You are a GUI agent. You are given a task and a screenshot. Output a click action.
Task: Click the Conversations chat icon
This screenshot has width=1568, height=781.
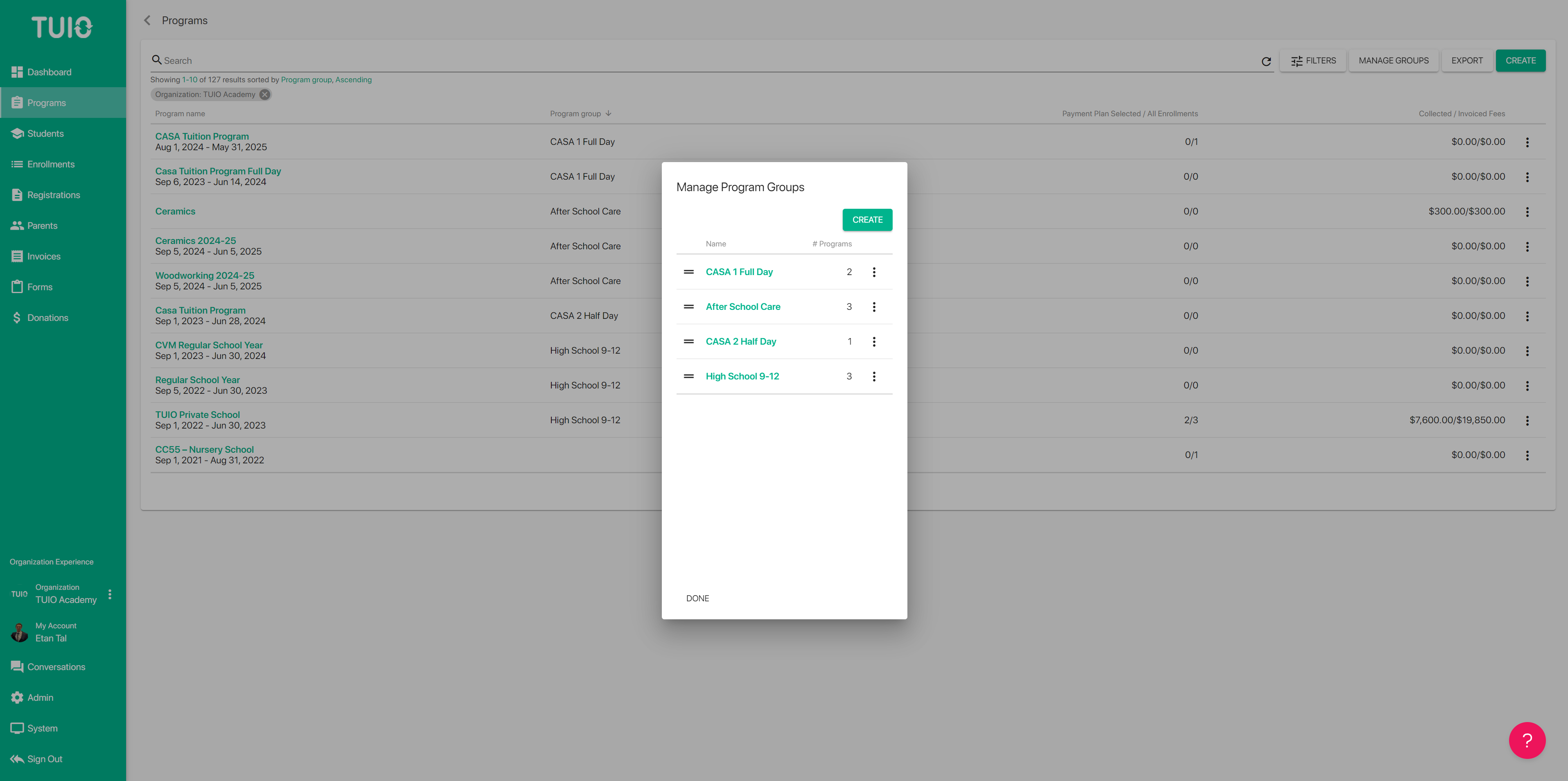tap(17, 666)
